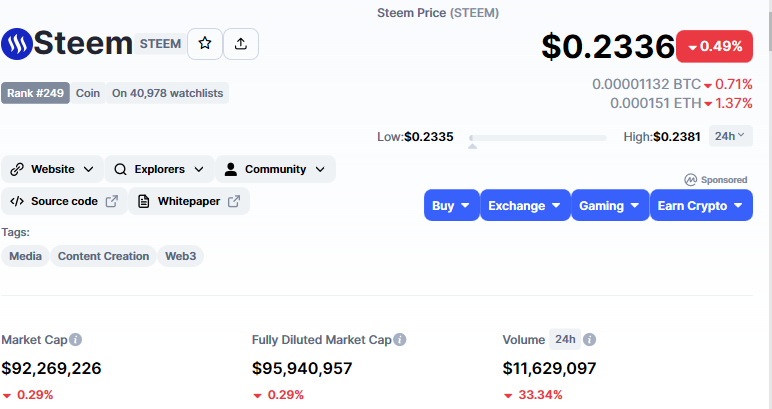
Task: Click the share upload icon
Action: tap(241, 44)
